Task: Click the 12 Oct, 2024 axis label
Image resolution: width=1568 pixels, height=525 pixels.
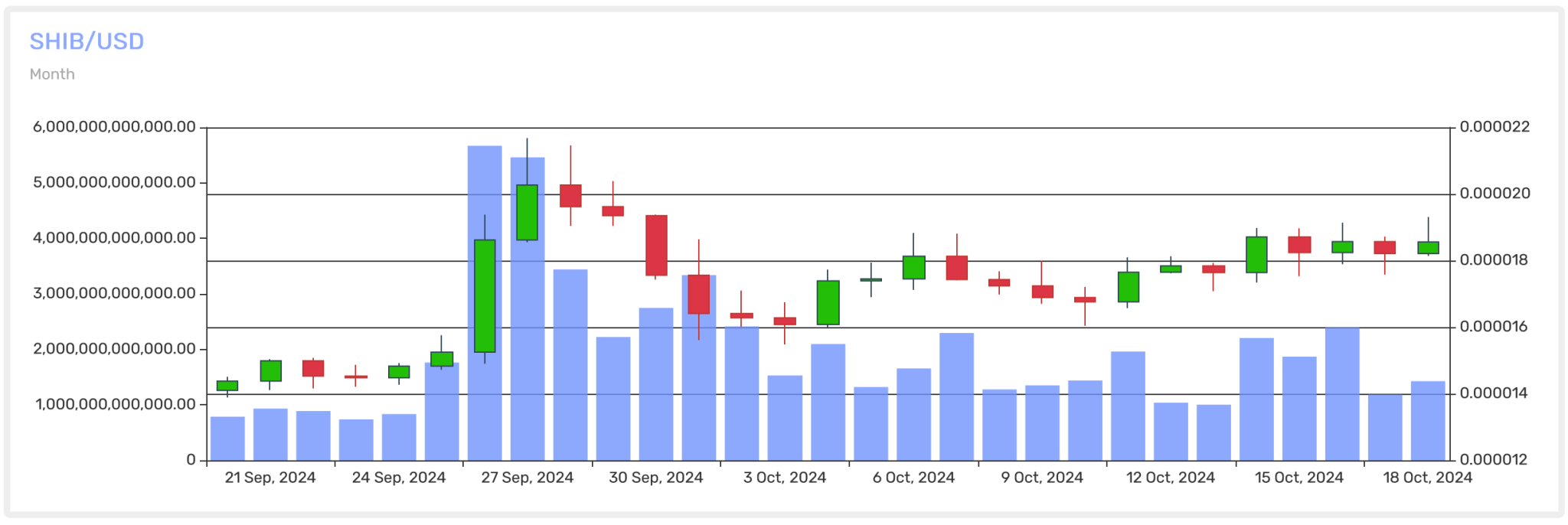Action: coord(1171,478)
